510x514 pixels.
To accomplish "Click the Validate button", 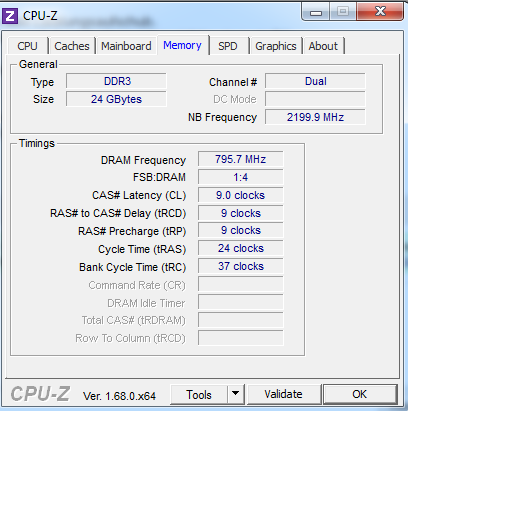I will pyautogui.click(x=283, y=394).
